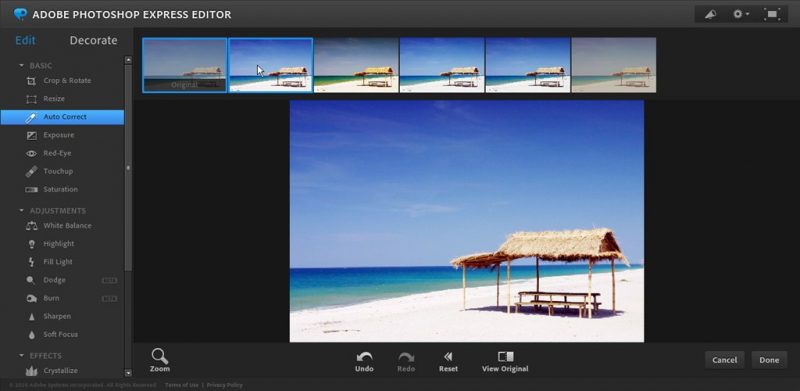This screenshot has width=800, height=391.
Task: Click the Zoom magnifier button
Action: coord(160,360)
